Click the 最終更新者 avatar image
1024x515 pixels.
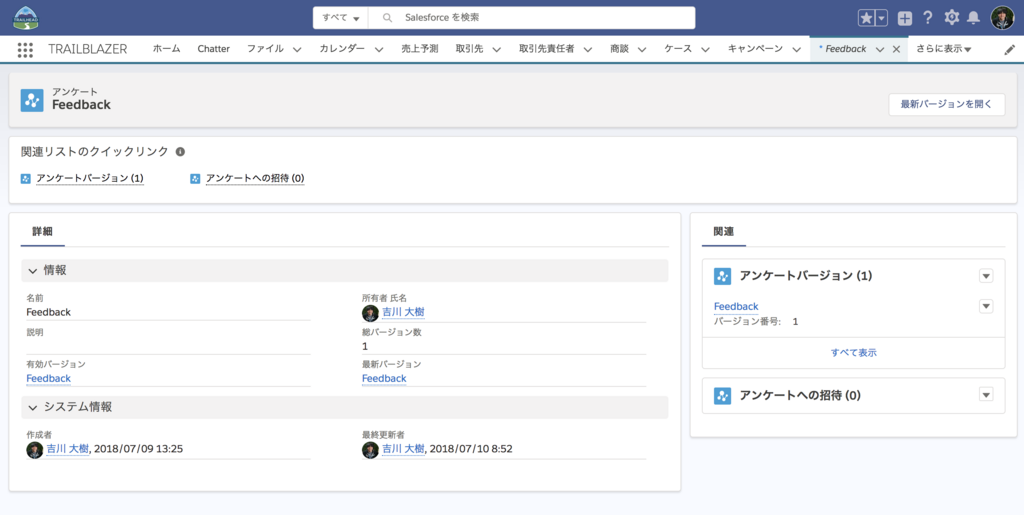pos(370,450)
